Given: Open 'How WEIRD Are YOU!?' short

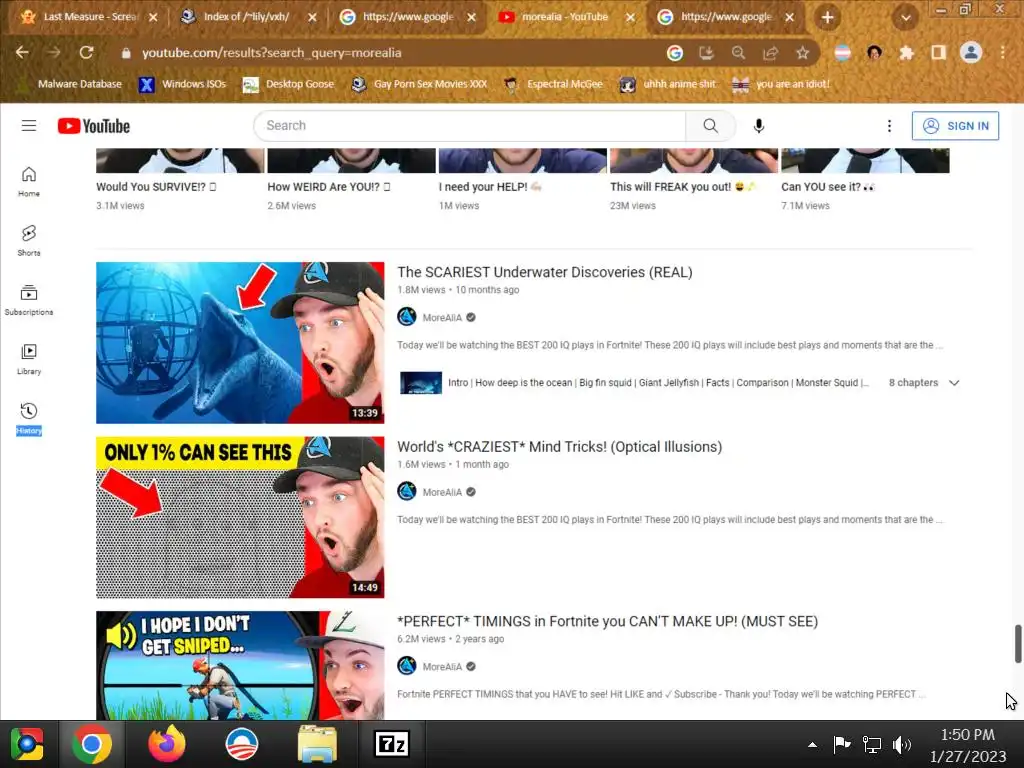Looking at the screenshot, I should (x=328, y=187).
